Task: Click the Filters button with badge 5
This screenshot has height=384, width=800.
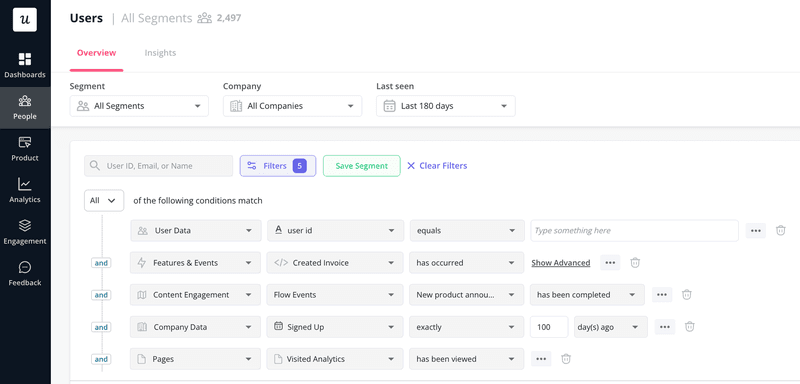Action: (x=278, y=166)
